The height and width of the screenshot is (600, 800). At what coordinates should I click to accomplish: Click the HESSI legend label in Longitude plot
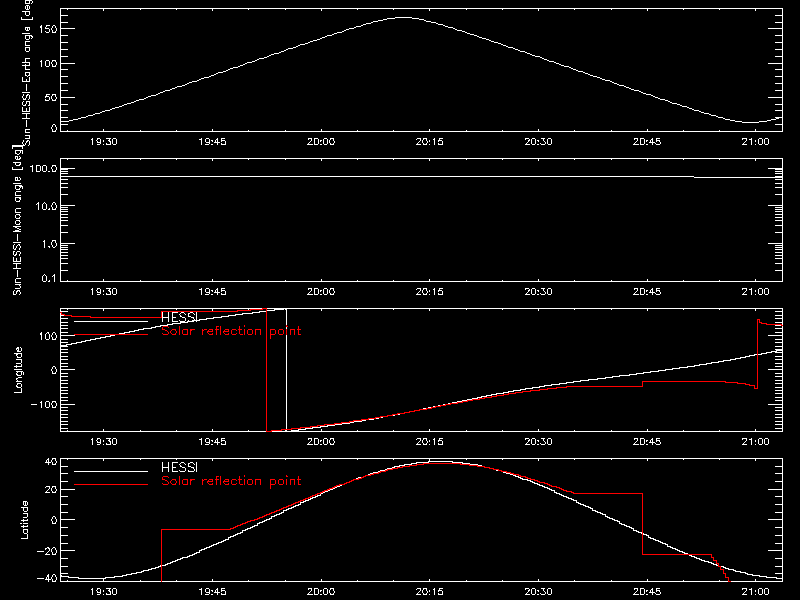point(179,317)
